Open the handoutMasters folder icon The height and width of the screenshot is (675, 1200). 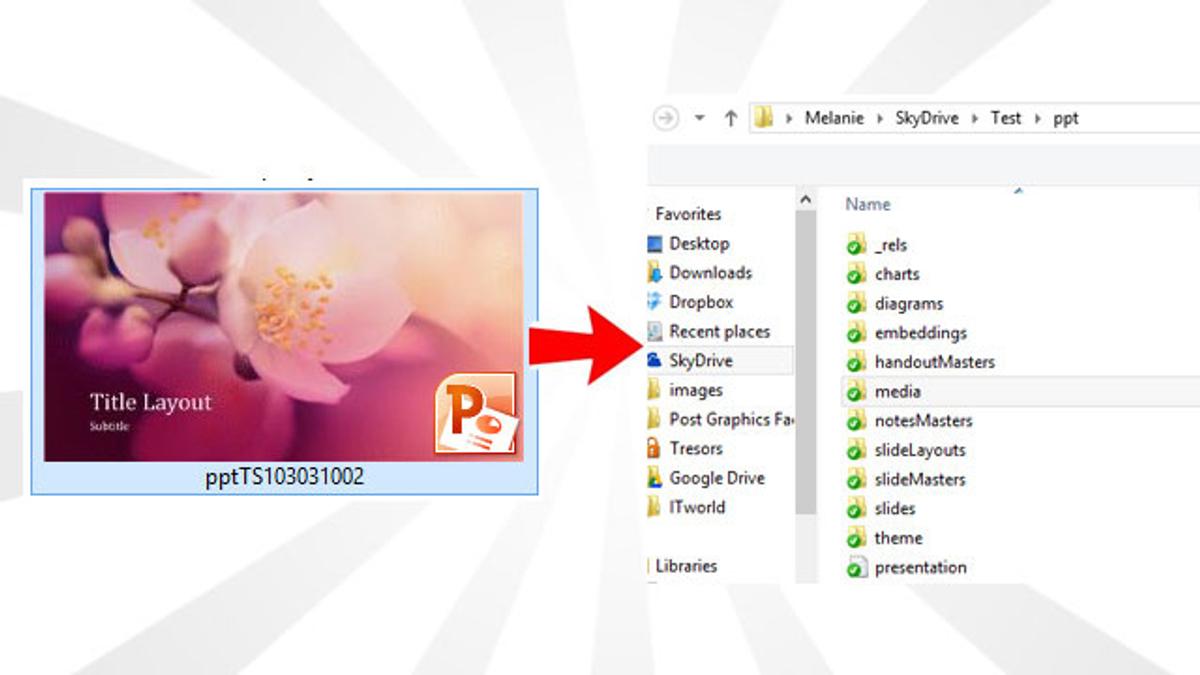[855, 362]
